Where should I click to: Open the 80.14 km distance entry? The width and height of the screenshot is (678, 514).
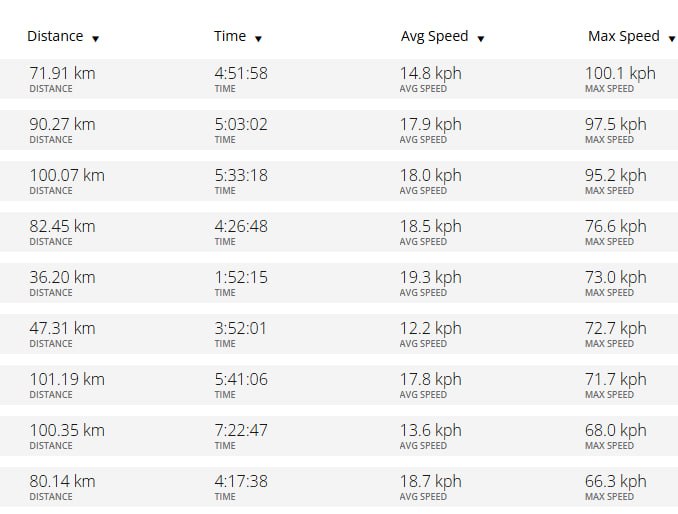coord(62,481)
